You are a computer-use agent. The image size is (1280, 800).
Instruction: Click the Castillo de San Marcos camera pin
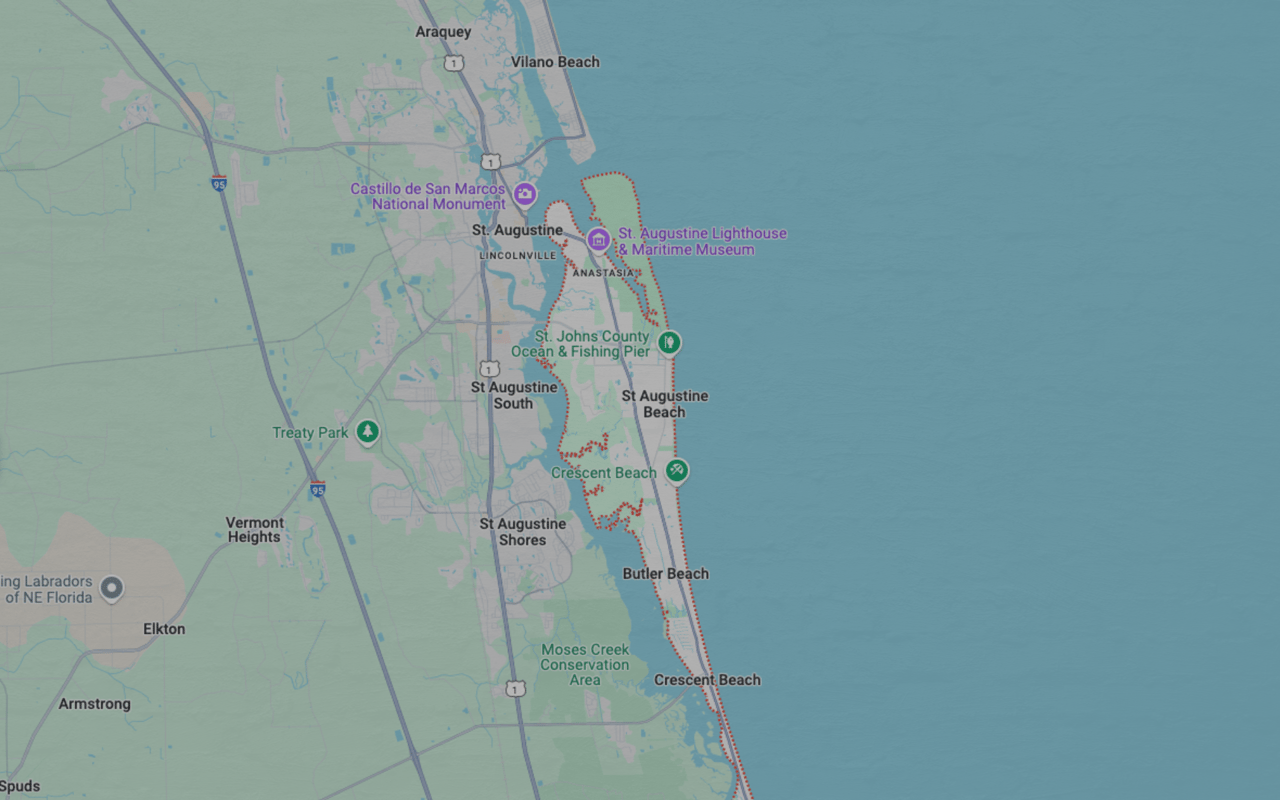524,194
